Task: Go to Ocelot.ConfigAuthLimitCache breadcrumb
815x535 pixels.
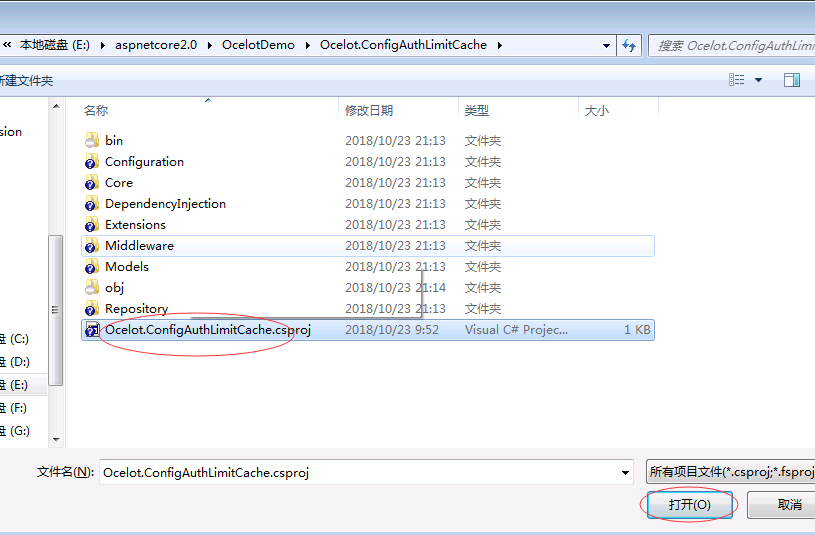Action: (403, 45)
